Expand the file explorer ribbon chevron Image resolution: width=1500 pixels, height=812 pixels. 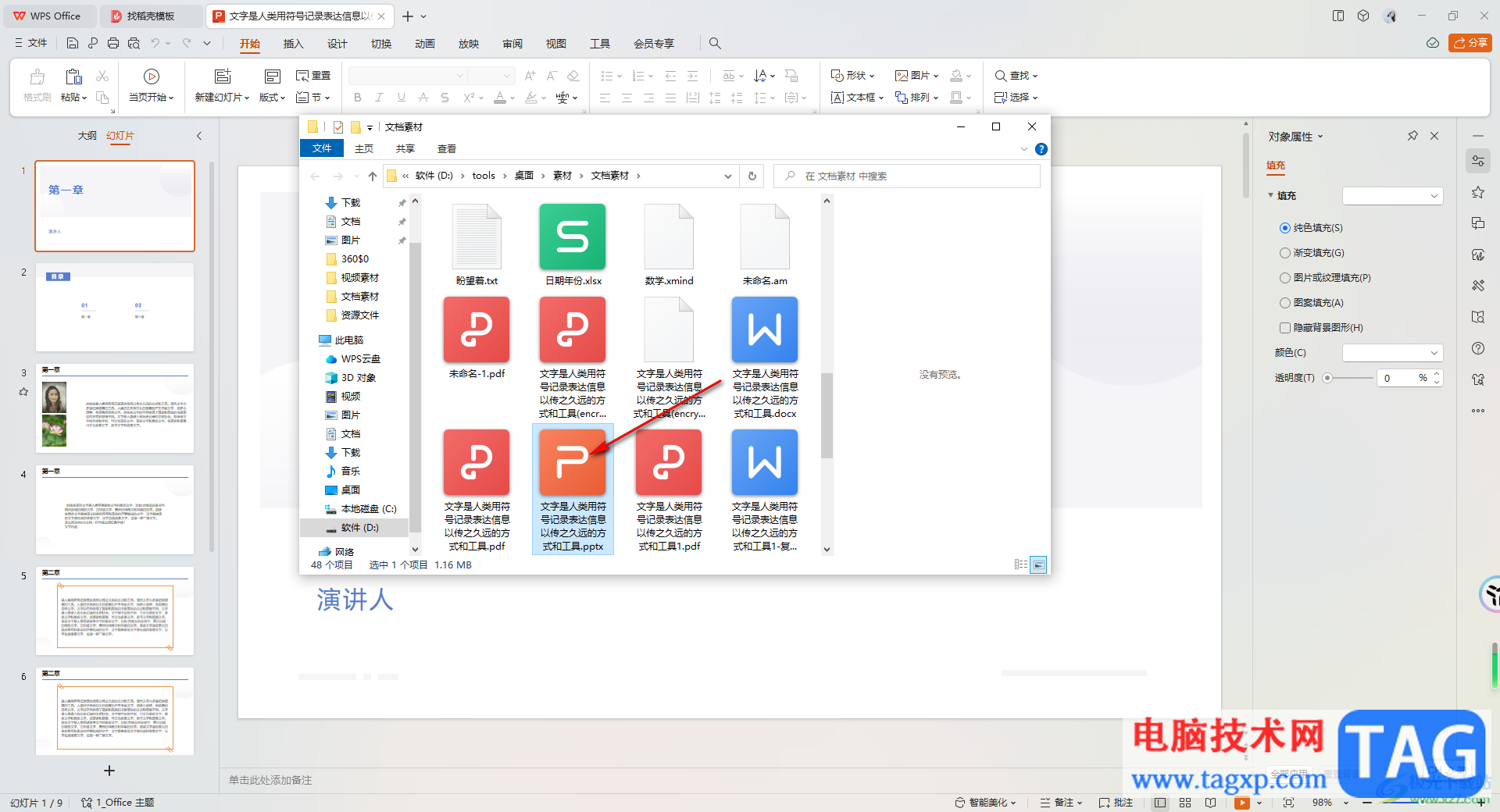(1024, 149)
